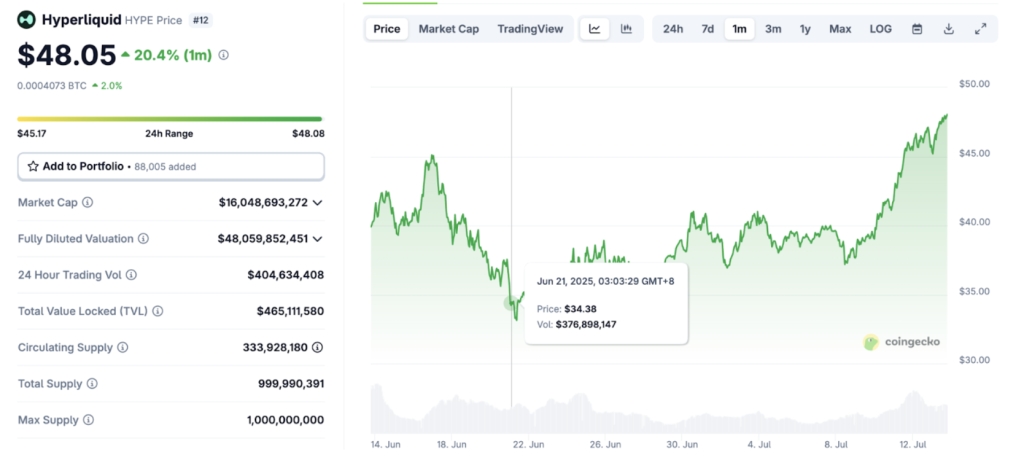The image size is (1024, 468).
Task: Expand chart to fullscreen
Action: click(980, 29)
